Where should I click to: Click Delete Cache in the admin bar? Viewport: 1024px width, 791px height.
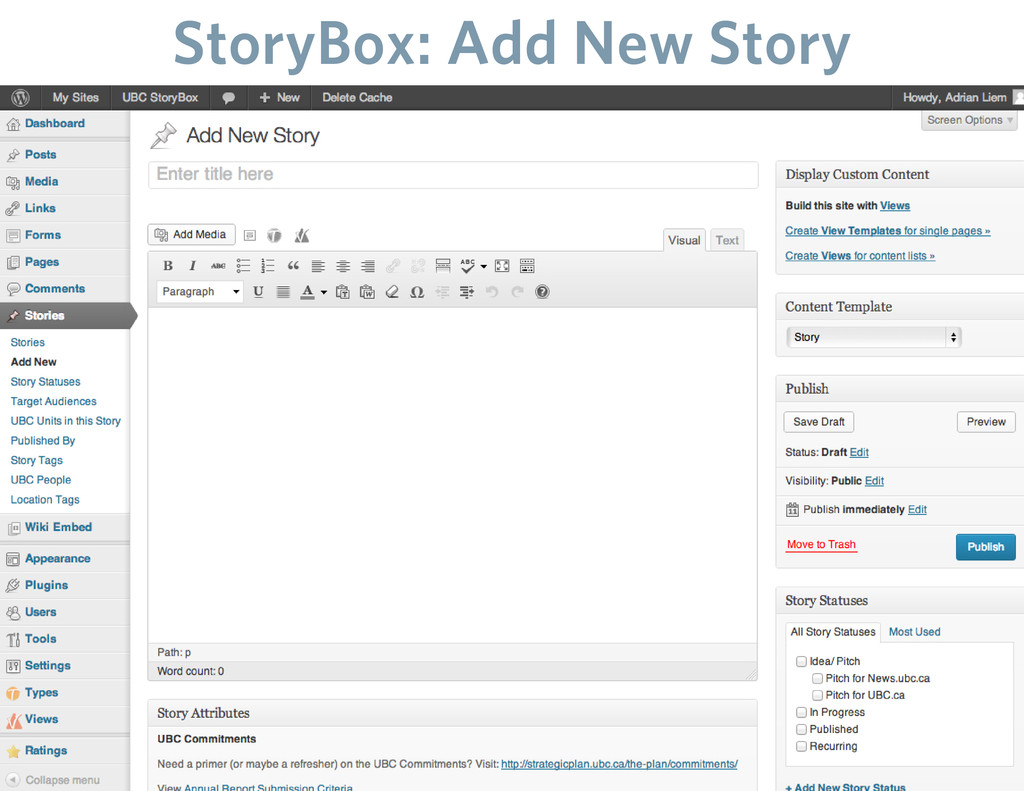coord(357,97)
